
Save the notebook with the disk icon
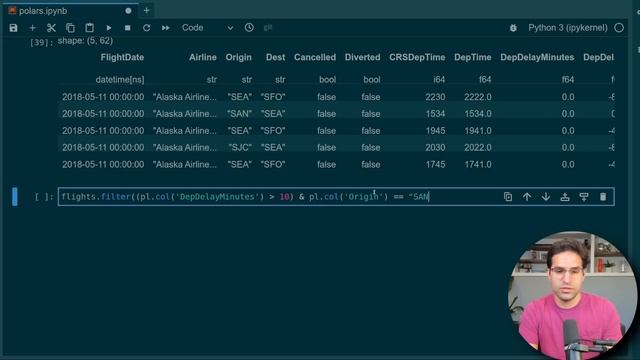(13, 28)
